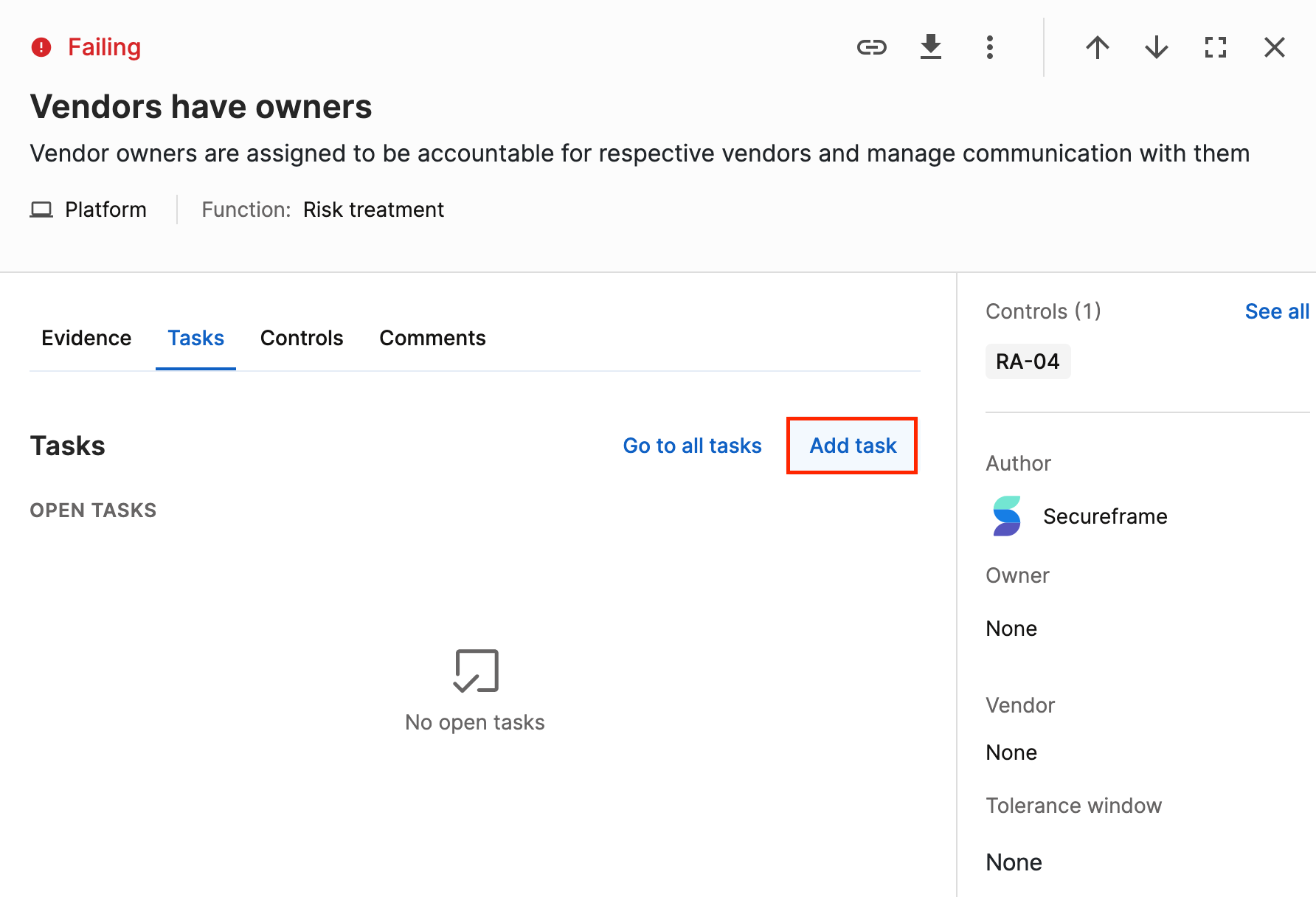Click the download icon
Viewport: 1316px width, 897px height.
(x=931, y=47)
